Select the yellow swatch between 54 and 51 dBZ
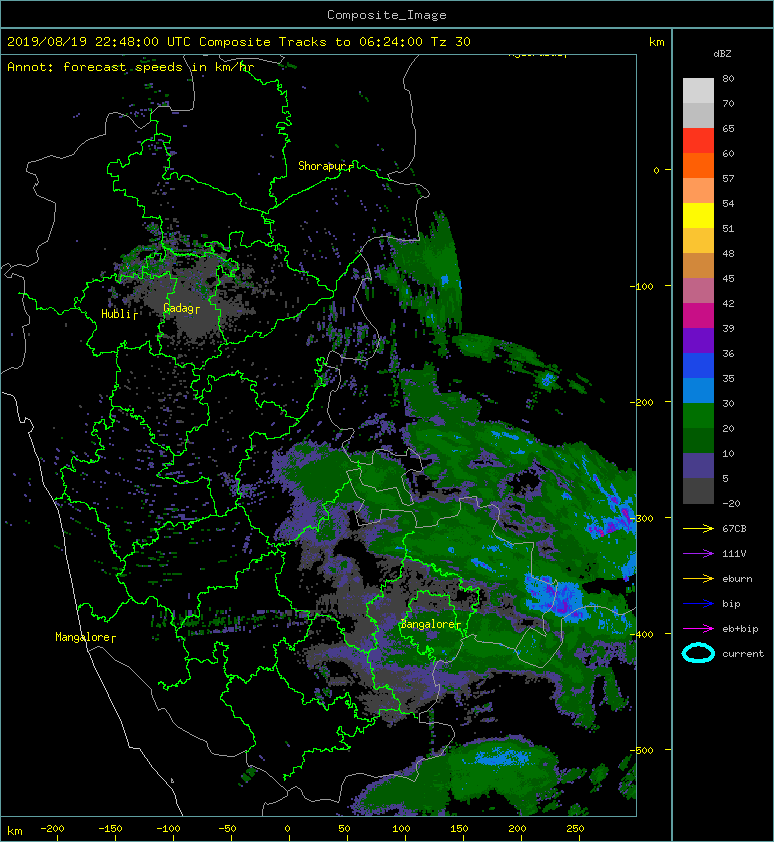774x842 pixels. [x=698, y=215]
